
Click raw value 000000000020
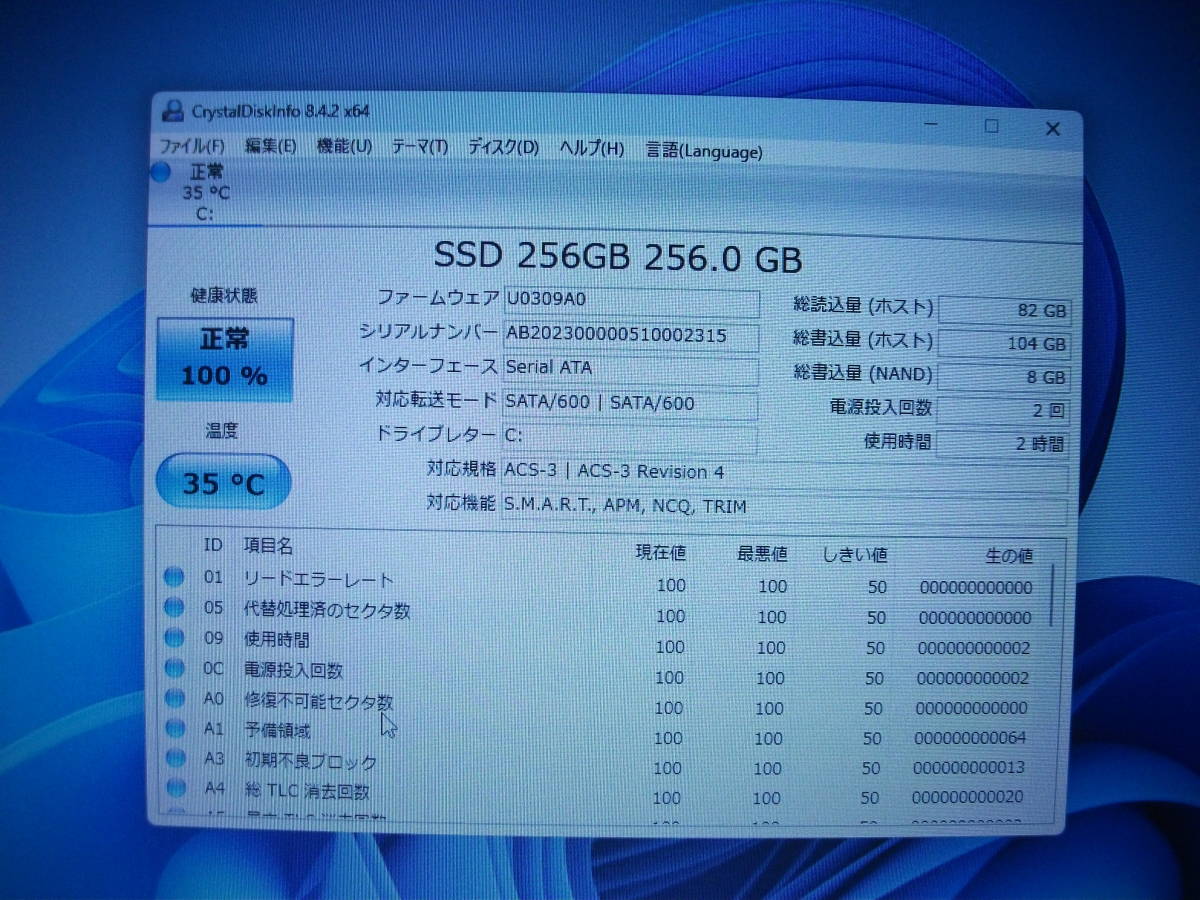tap(969, 798)
